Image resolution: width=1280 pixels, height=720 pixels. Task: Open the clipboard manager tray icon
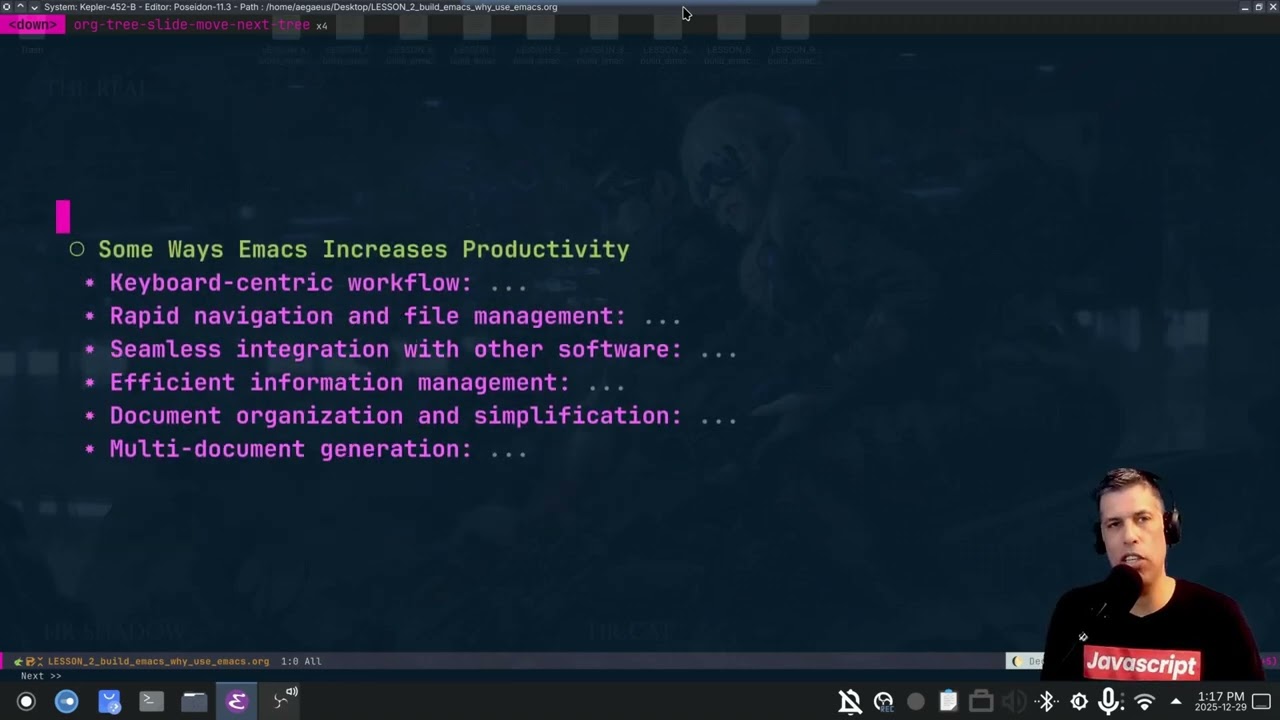pyautogui.click(x=948, y=701)
